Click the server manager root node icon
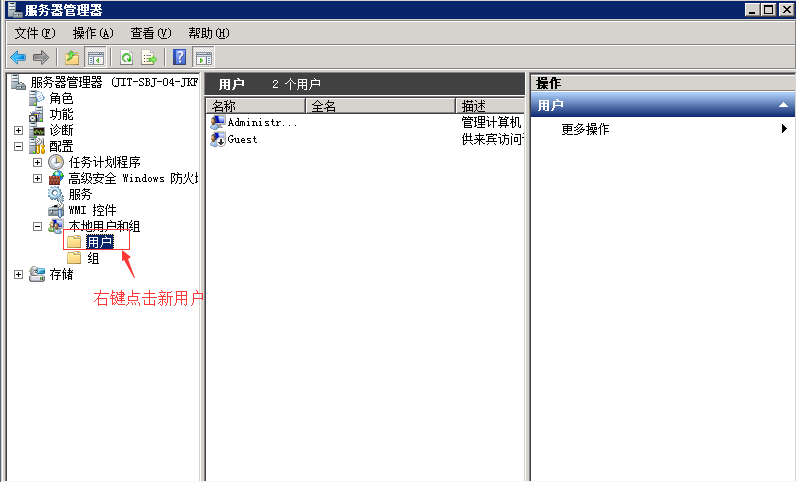Image resolution: width=796 pixels, height=482 pixels. click(x=18, y=82)
